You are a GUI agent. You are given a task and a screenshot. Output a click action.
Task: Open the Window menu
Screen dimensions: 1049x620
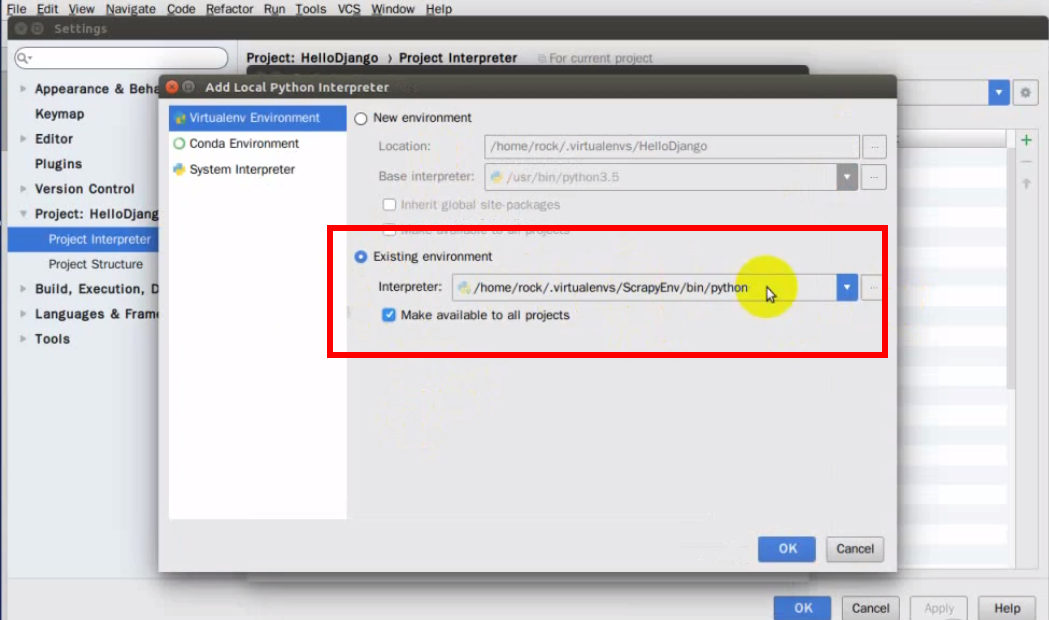[393, 9]
